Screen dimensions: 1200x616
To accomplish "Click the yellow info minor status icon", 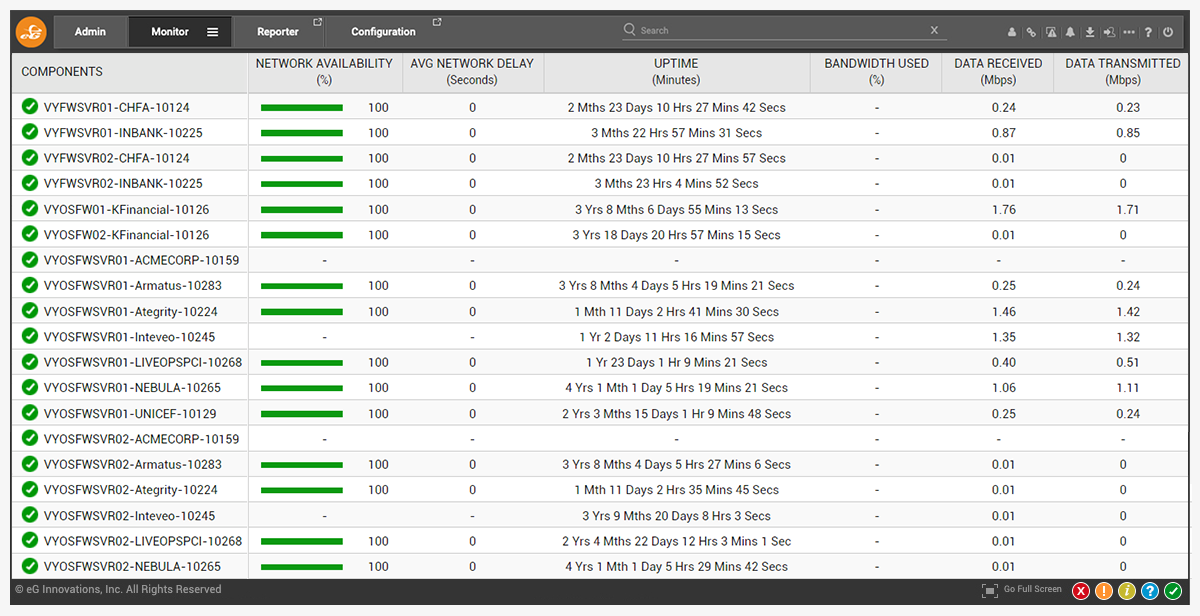I will click(x=1127, y=591).
